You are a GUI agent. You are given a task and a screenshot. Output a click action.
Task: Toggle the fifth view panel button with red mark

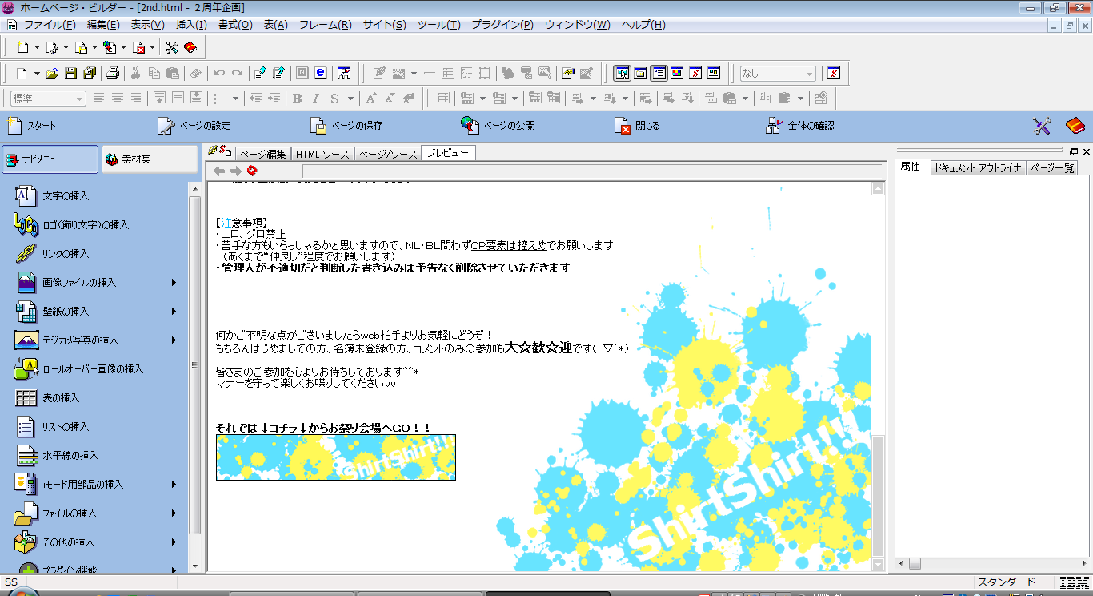pos(695,73)
